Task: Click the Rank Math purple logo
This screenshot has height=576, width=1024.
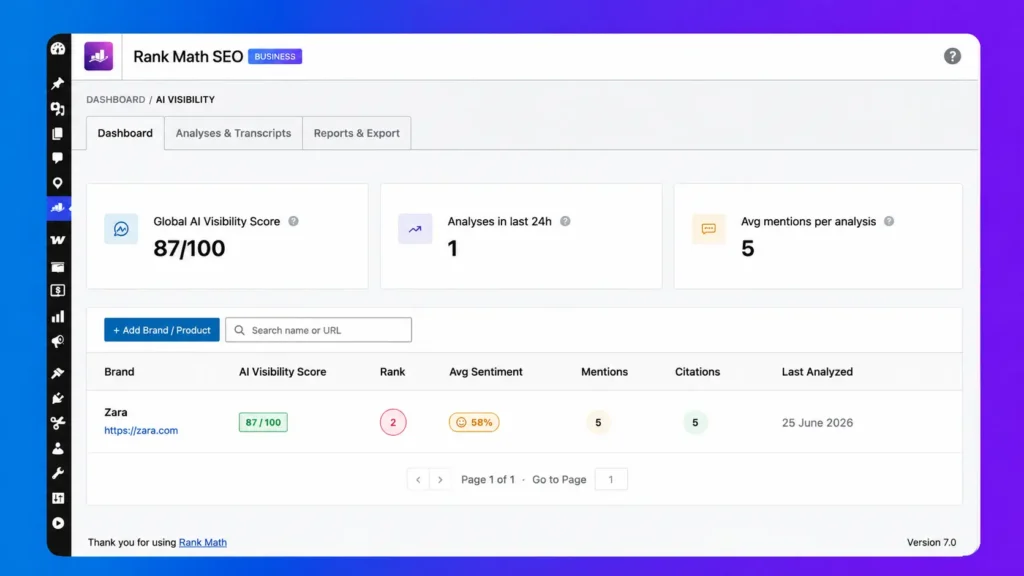Action: (99, 56)
